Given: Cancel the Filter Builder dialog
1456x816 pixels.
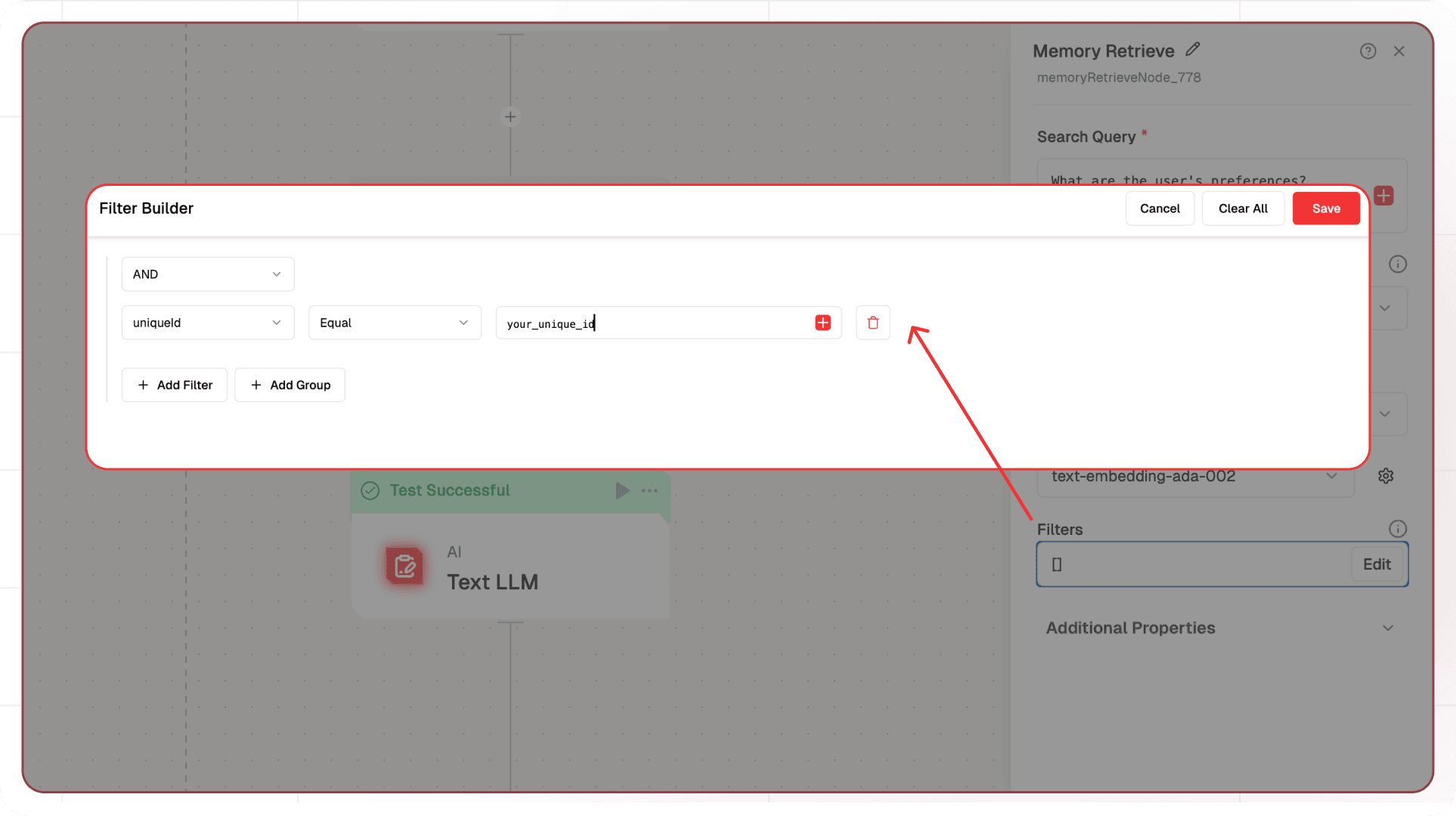Looking at the screenshot, I should pos(1159,209).
